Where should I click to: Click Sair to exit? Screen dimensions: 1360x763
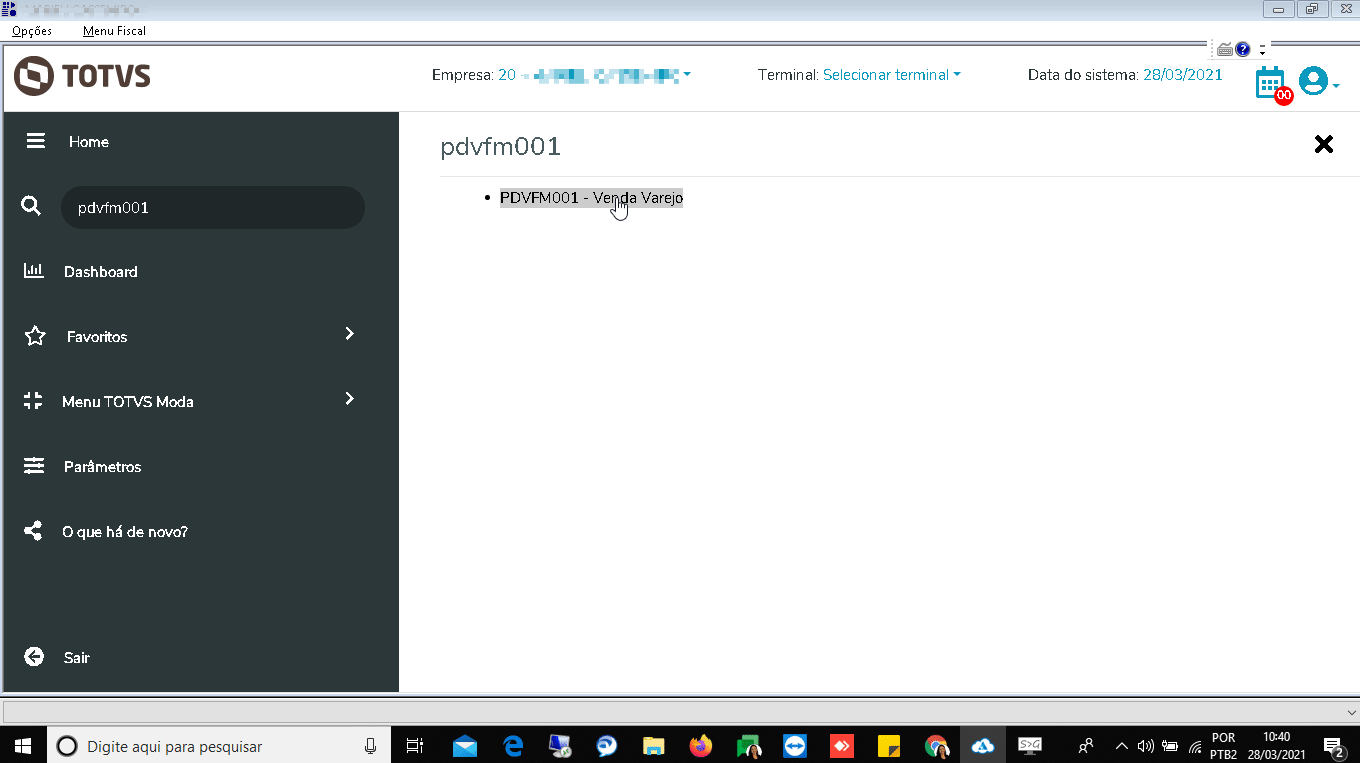pos(77,658)
